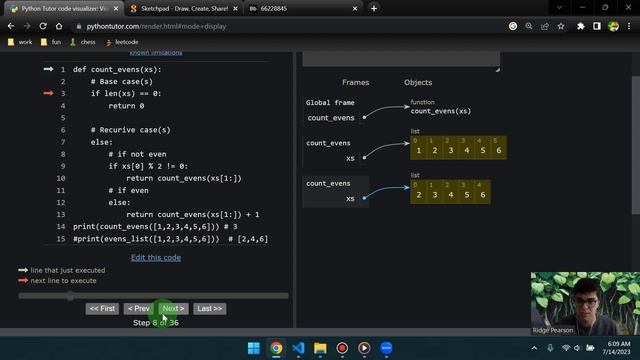
Task: Open the fun bookmarks folder
Action: [51, 42]
